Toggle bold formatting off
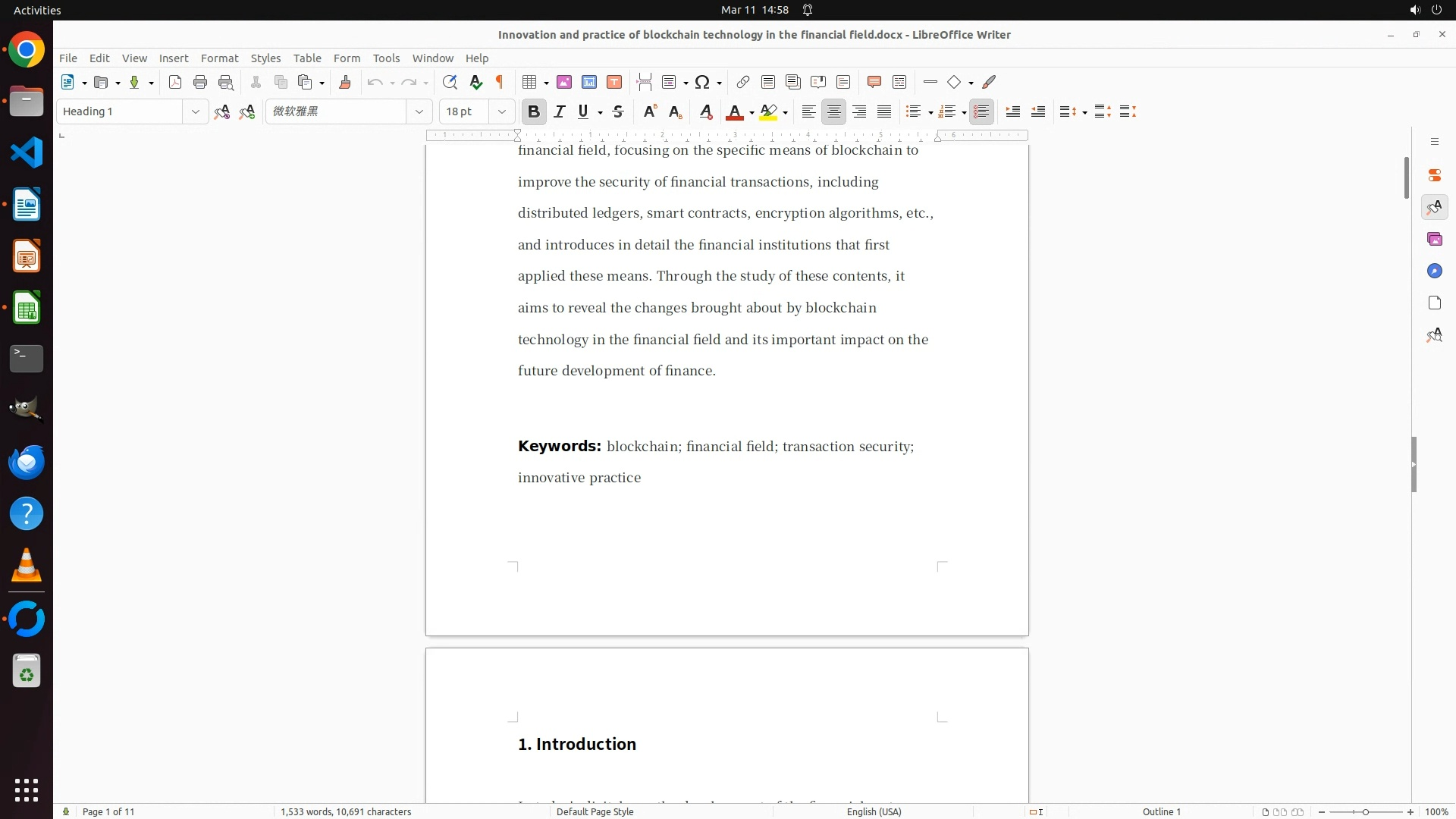Viewport: 1456px width, 819px height. (x=534, y=112)
